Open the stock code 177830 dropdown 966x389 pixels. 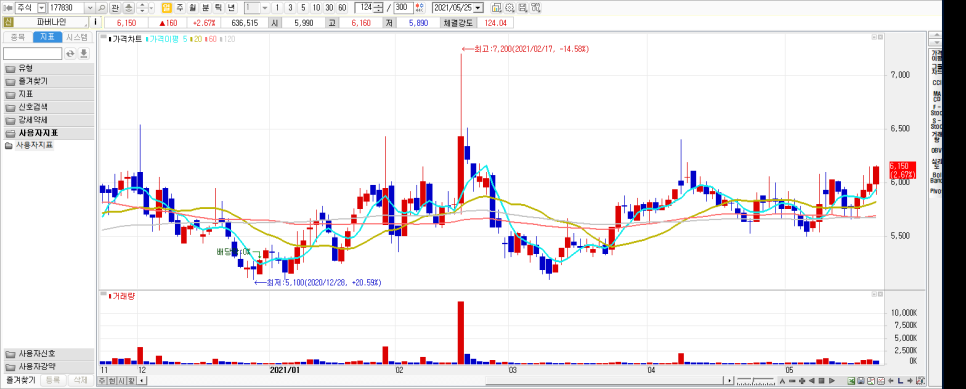point(91,7)
